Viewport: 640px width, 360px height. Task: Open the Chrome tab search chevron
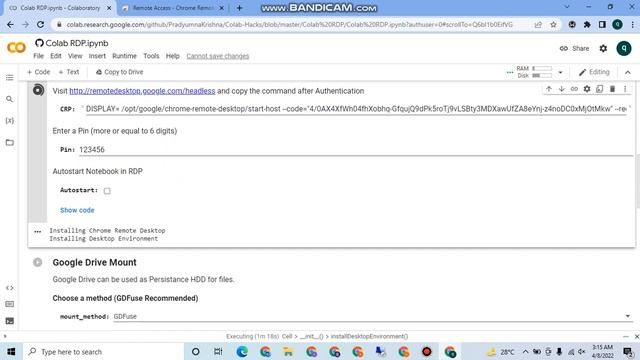click(567, 7)
